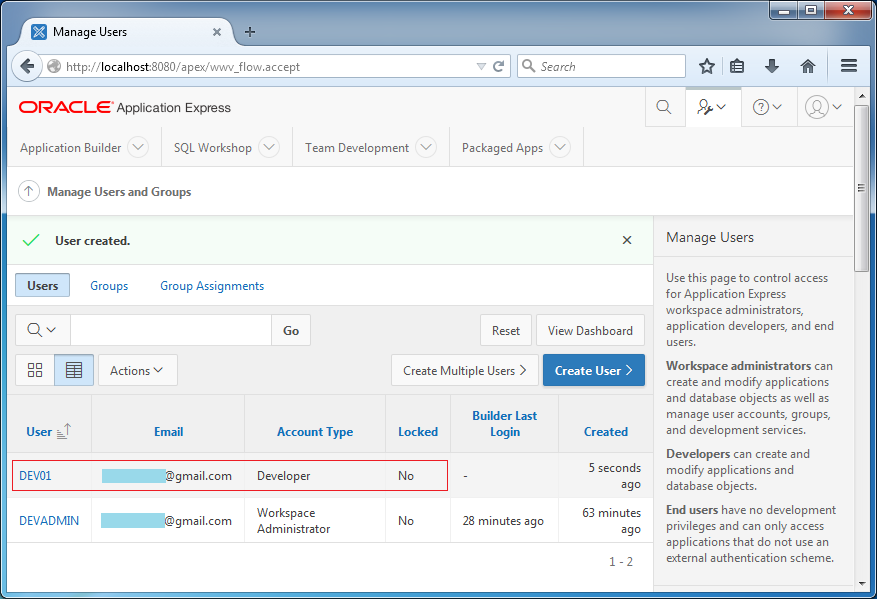Expand the Team Development dropdown chevron
The image size is (877, 599).
tap(426, 147)
